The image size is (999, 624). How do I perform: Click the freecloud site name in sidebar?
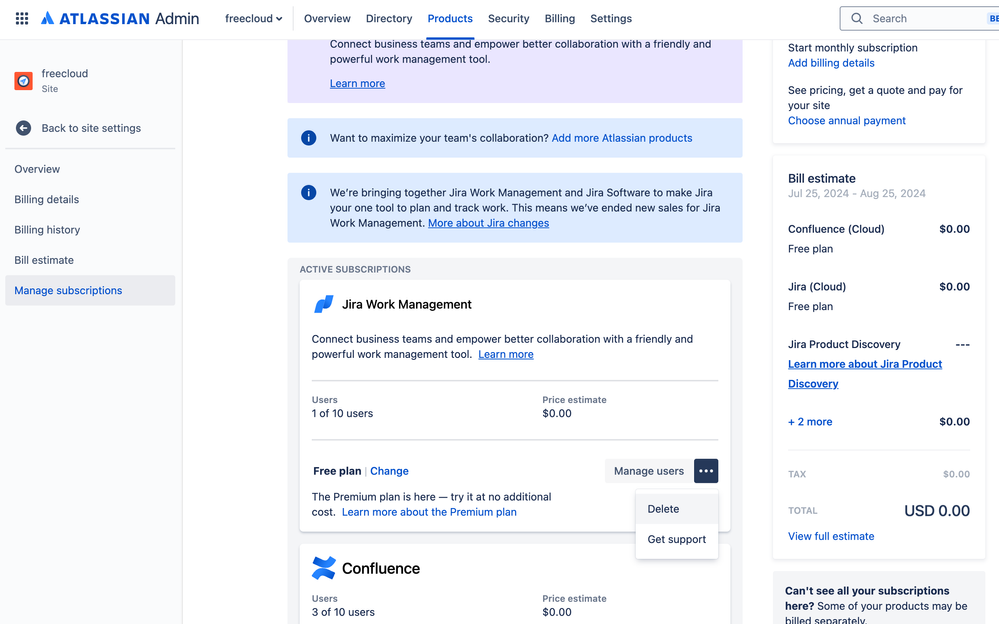tap(64, 73)
